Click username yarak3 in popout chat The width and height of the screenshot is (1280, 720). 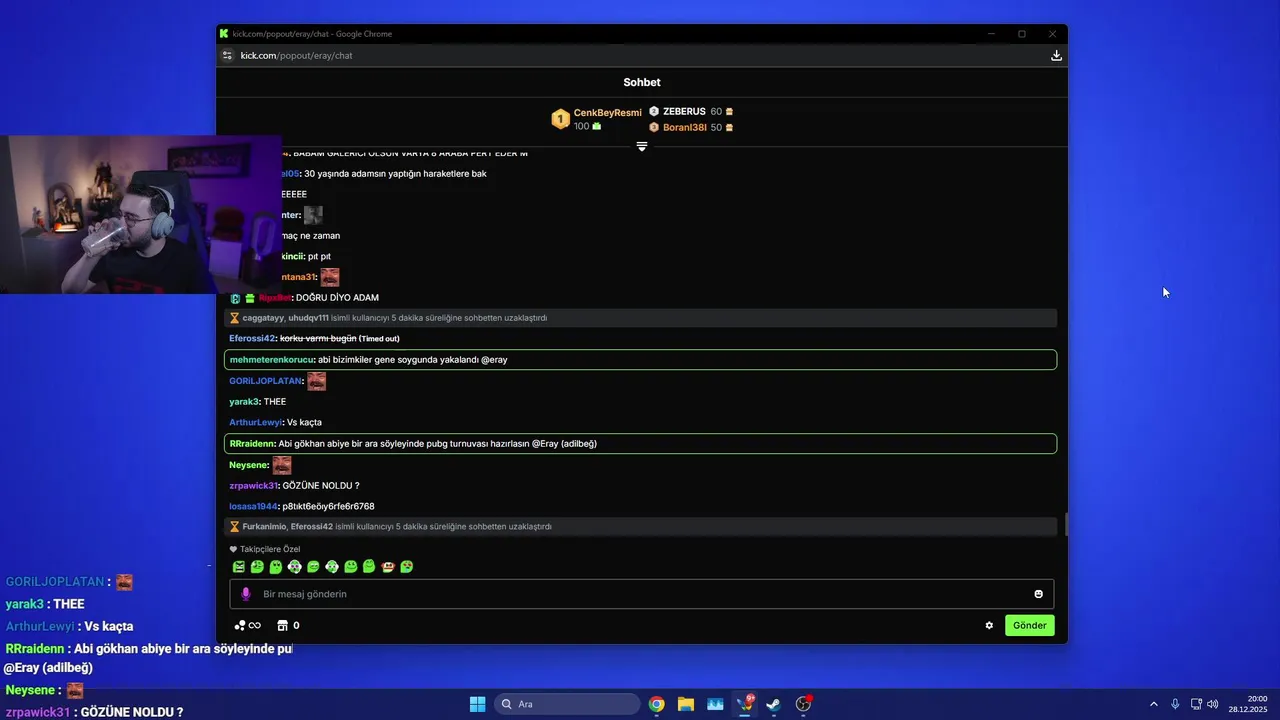pos(243,402)
